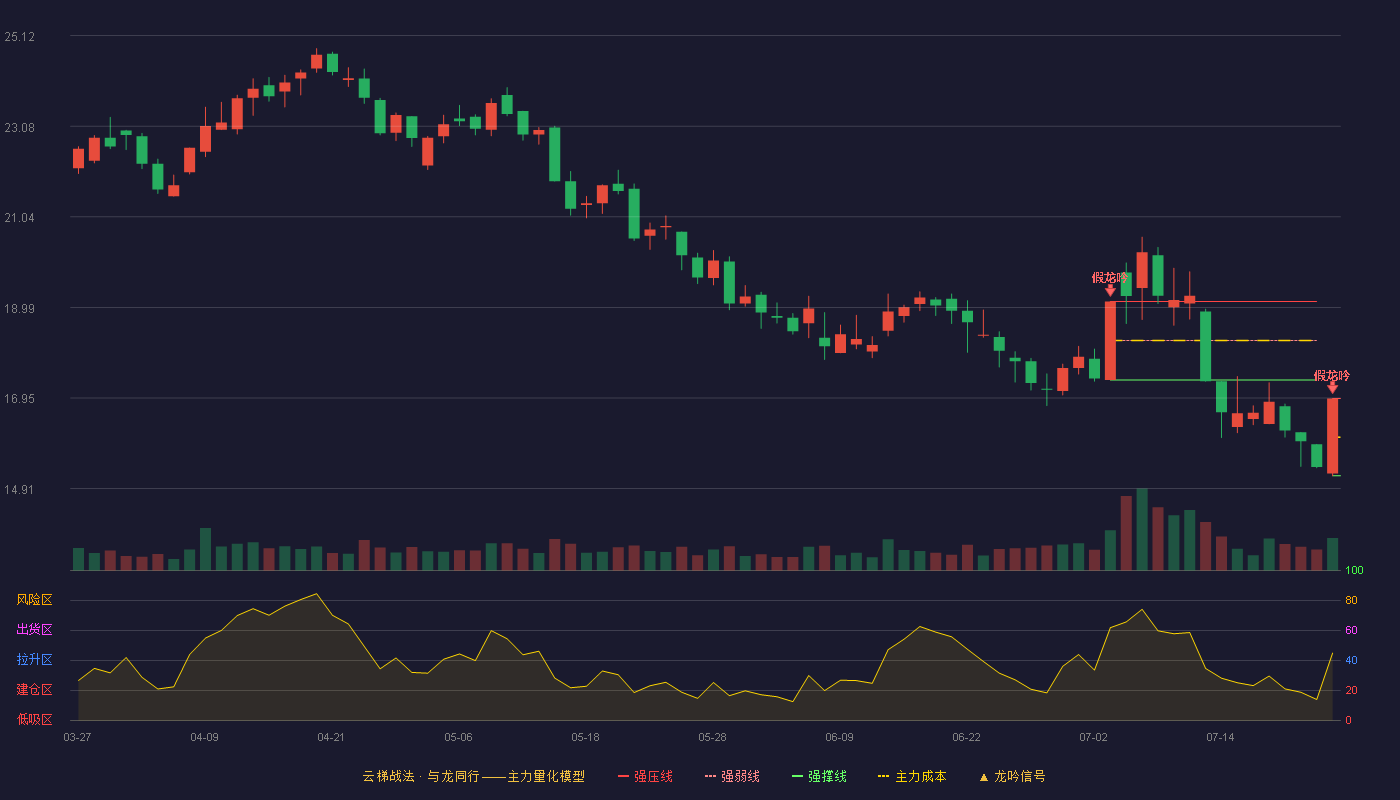The height and width of the screenshot is (800, 1400).
Task: Click the 07-02 date label
Action: (x=1093, y=737)
